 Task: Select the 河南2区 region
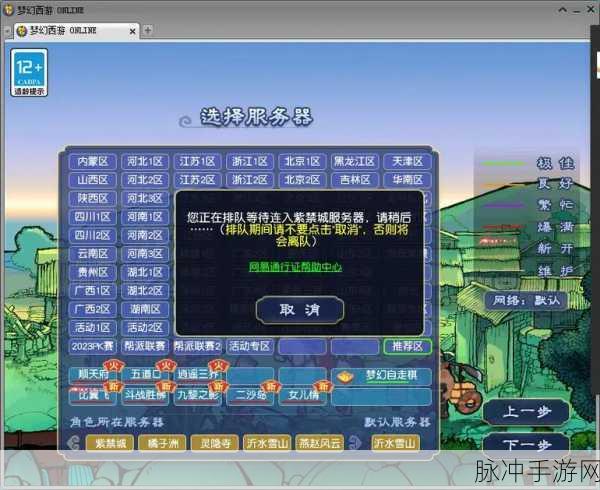145,235
